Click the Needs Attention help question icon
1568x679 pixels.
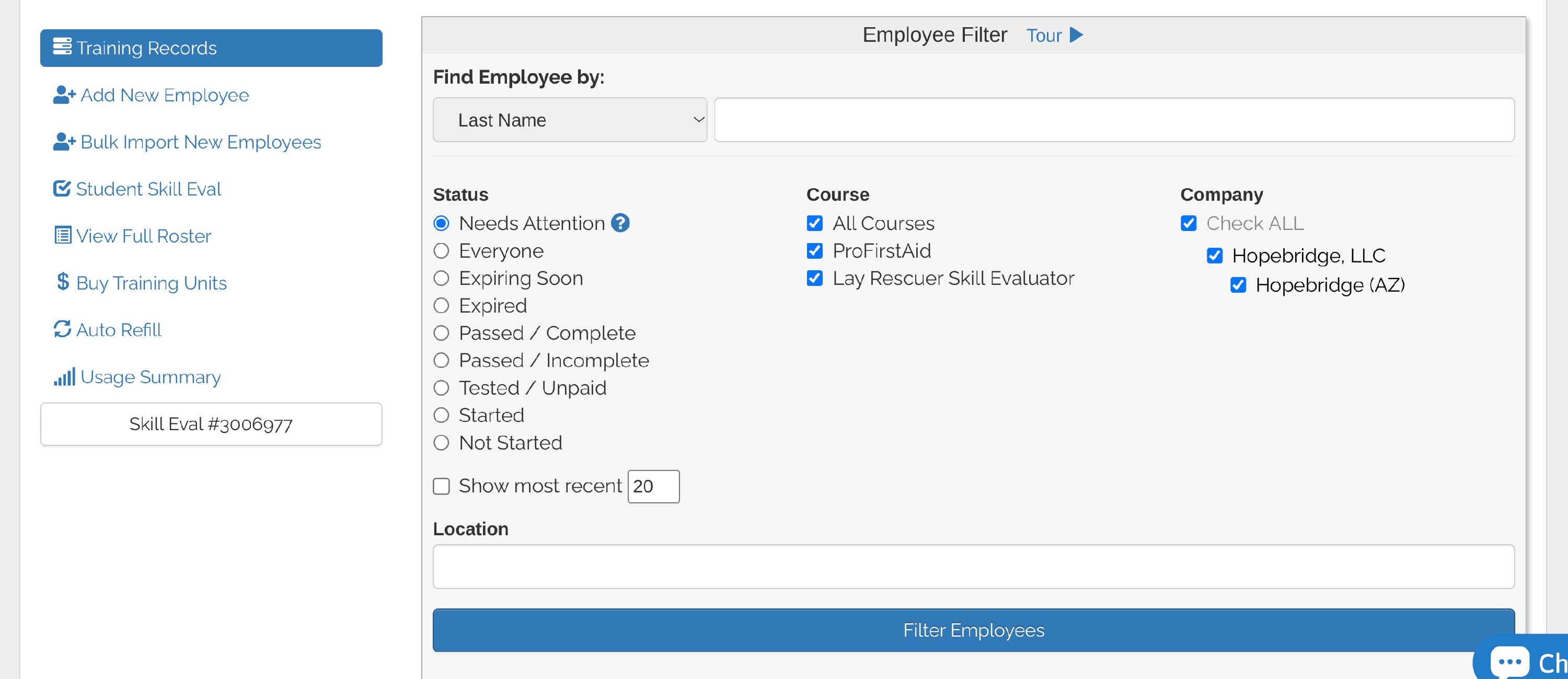(x=620, y=223)
